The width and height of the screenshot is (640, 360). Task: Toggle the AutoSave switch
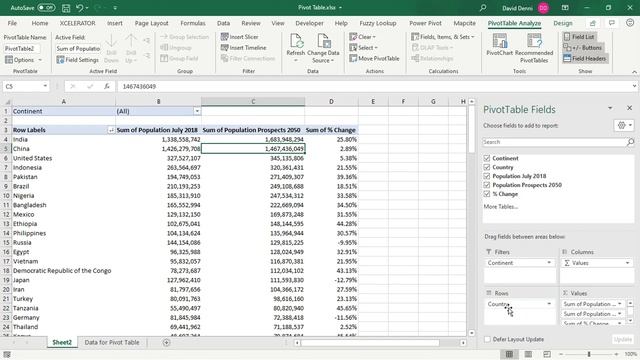tap(46, 8)
